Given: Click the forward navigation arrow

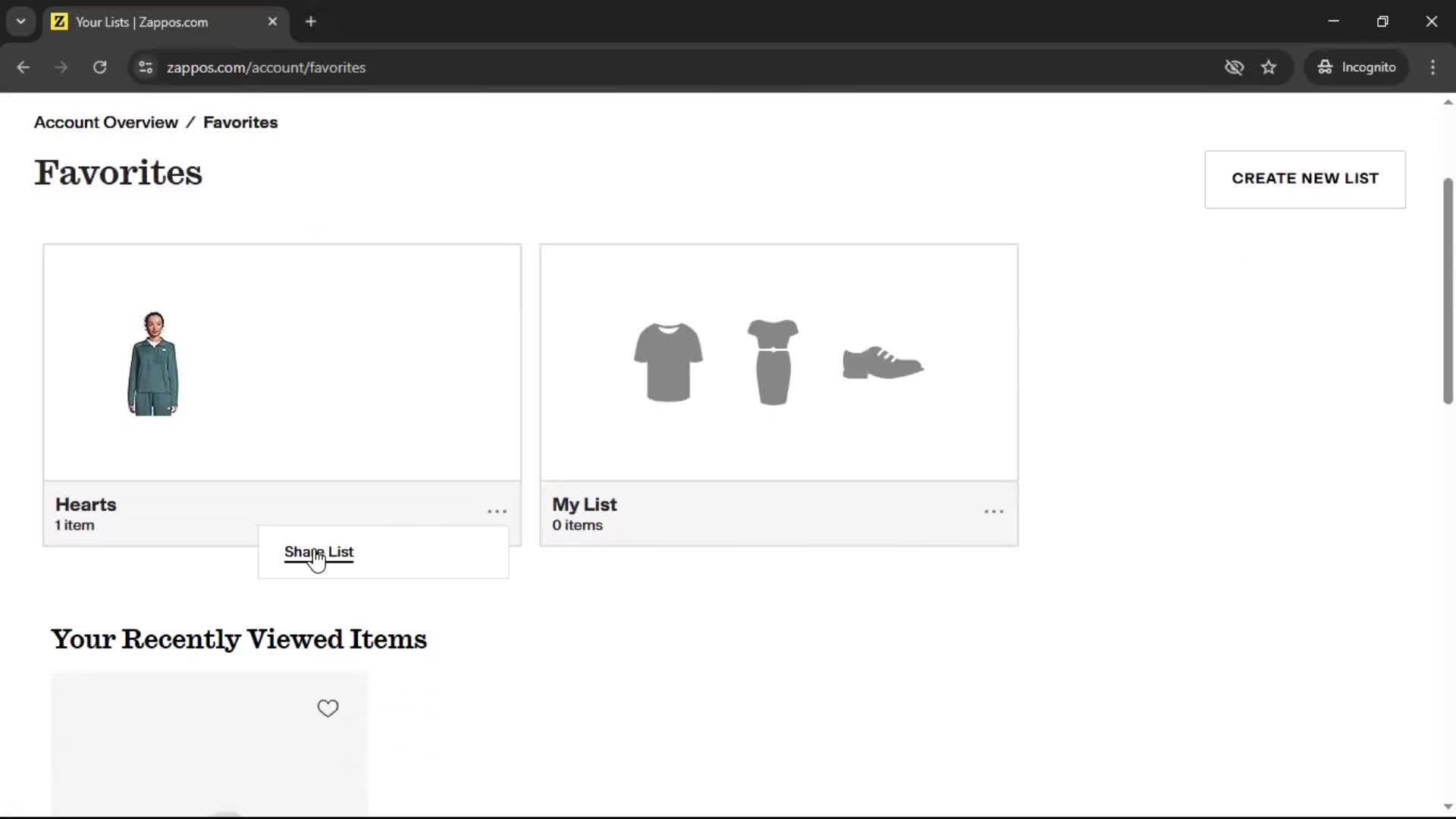Looking at the screenshot, I should 61,67.
